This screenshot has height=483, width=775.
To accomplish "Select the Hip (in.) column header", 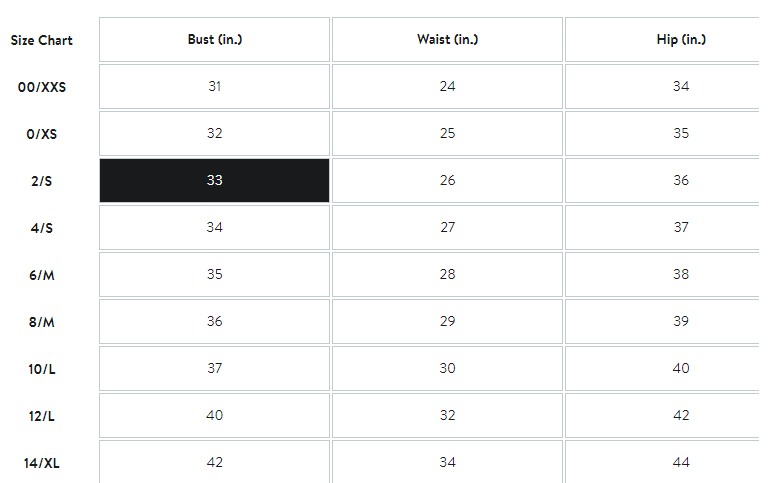I will click(x=680, y=40).
